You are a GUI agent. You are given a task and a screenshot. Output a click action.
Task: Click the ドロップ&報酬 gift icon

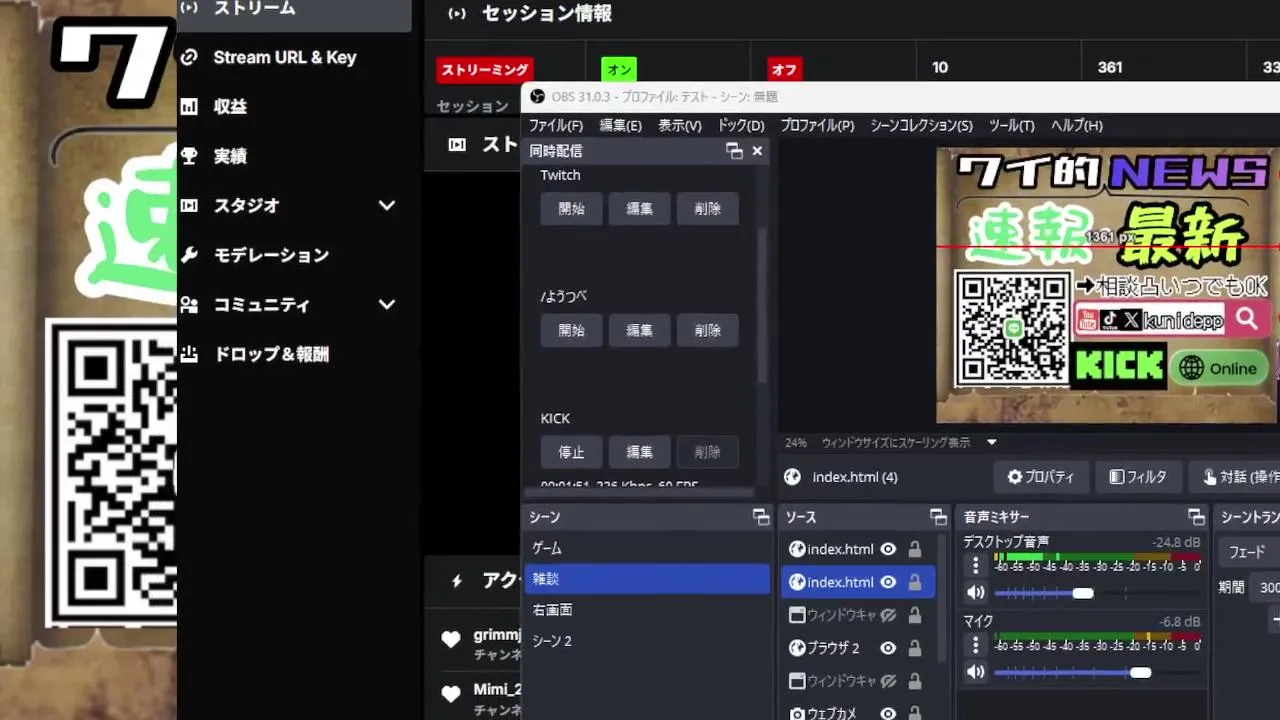189,354
